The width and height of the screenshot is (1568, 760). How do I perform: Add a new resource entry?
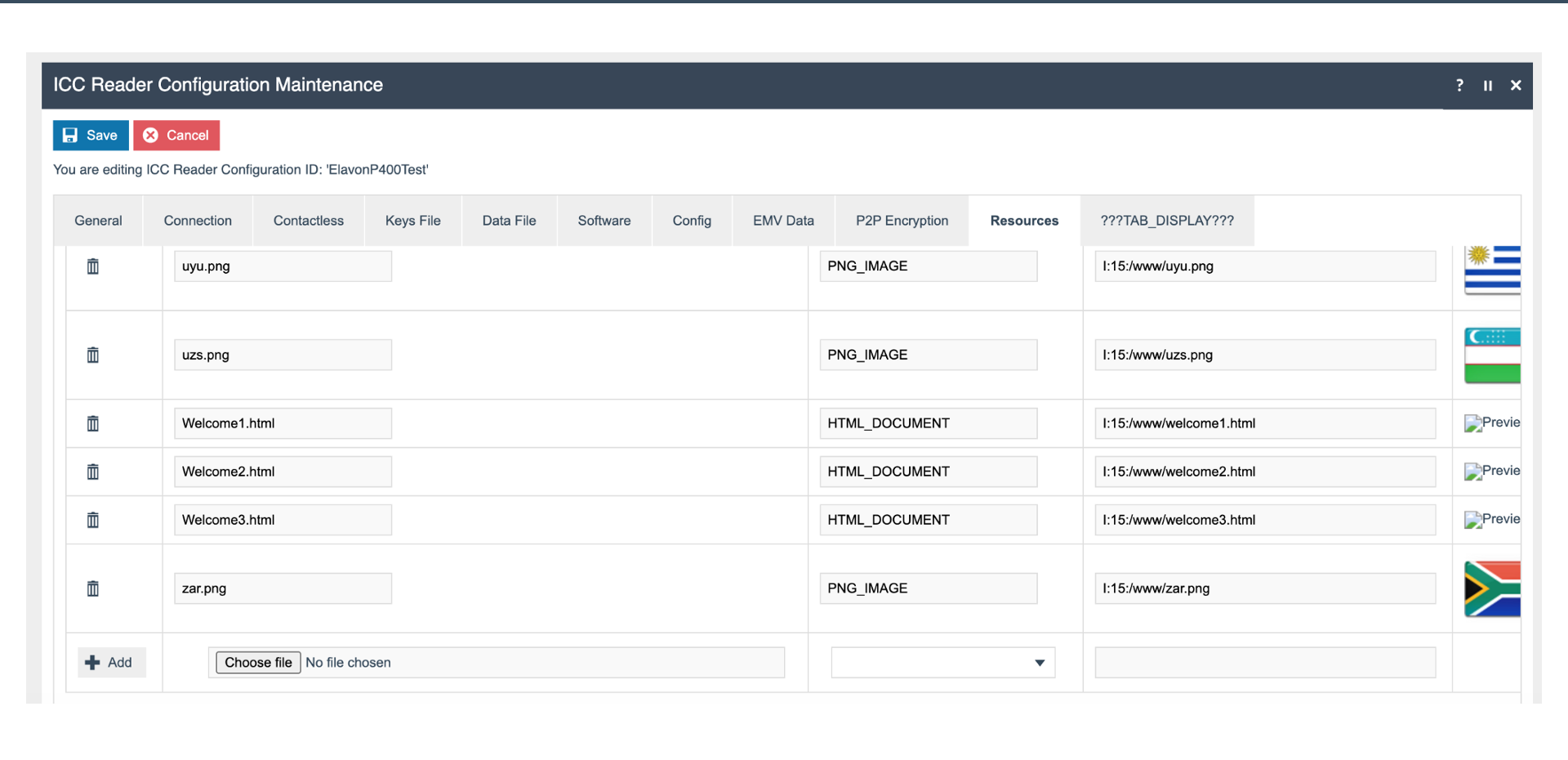[x=111, y=662]
